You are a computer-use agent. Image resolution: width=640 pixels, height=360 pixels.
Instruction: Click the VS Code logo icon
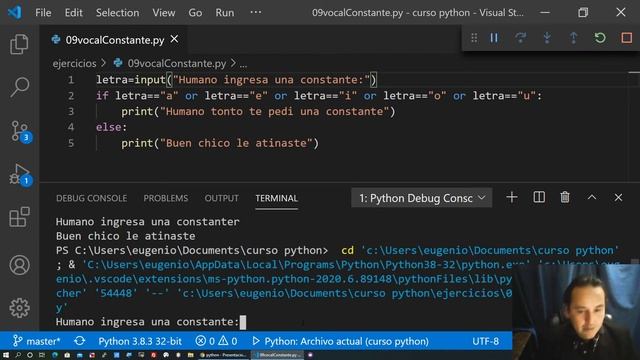pyautogui.click(x=14, y=12)
